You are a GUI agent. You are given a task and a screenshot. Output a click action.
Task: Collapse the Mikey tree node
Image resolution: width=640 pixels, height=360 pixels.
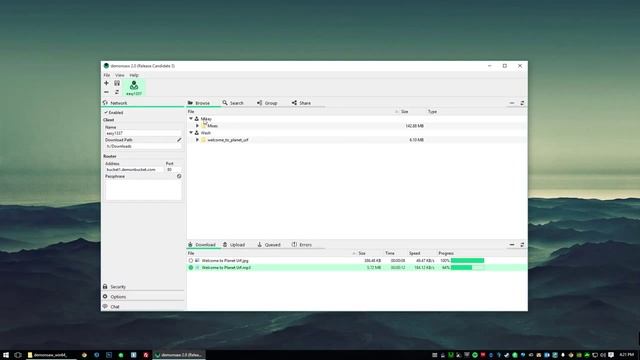point(191,119)
